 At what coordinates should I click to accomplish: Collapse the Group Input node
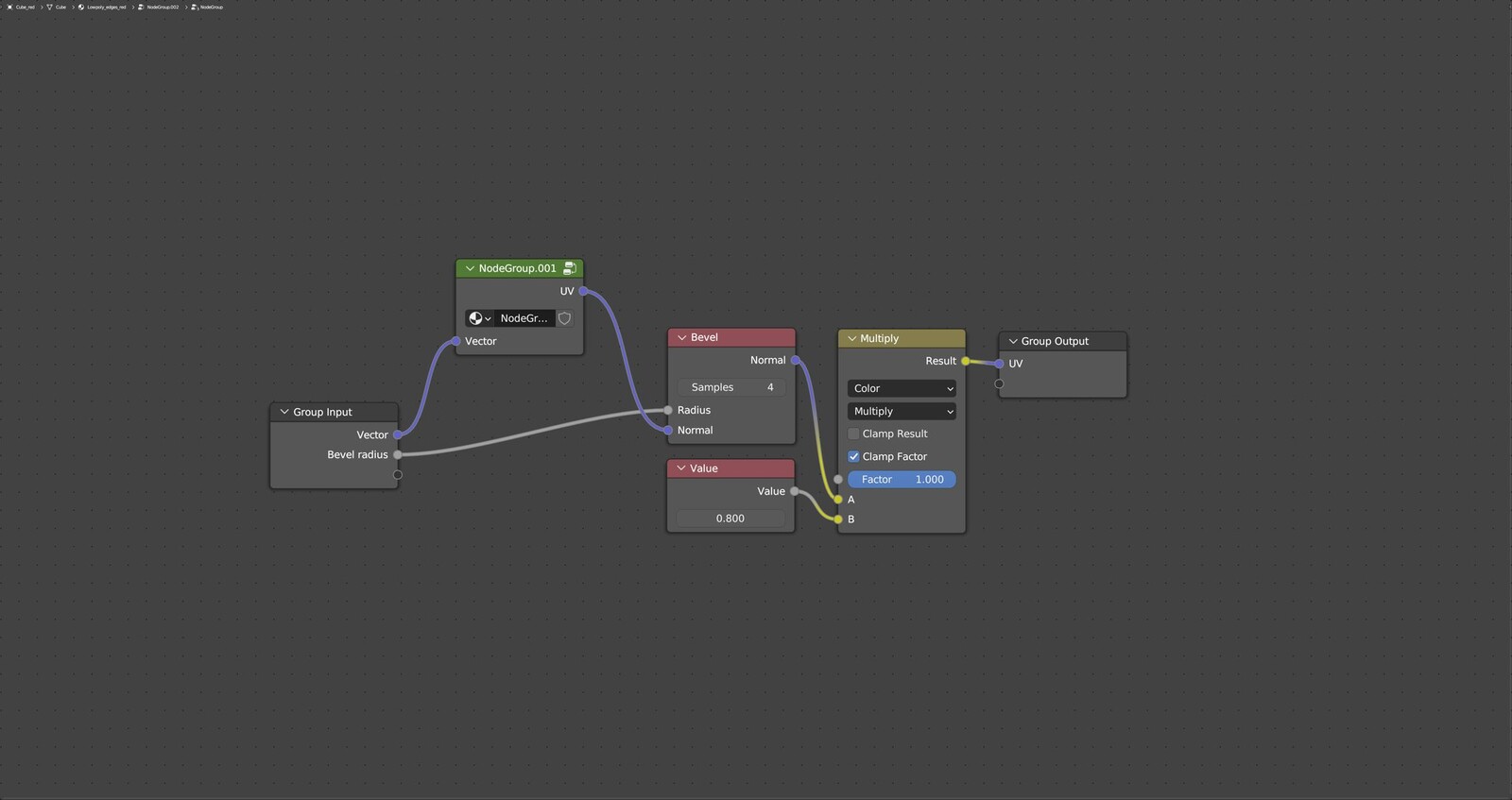284,412
